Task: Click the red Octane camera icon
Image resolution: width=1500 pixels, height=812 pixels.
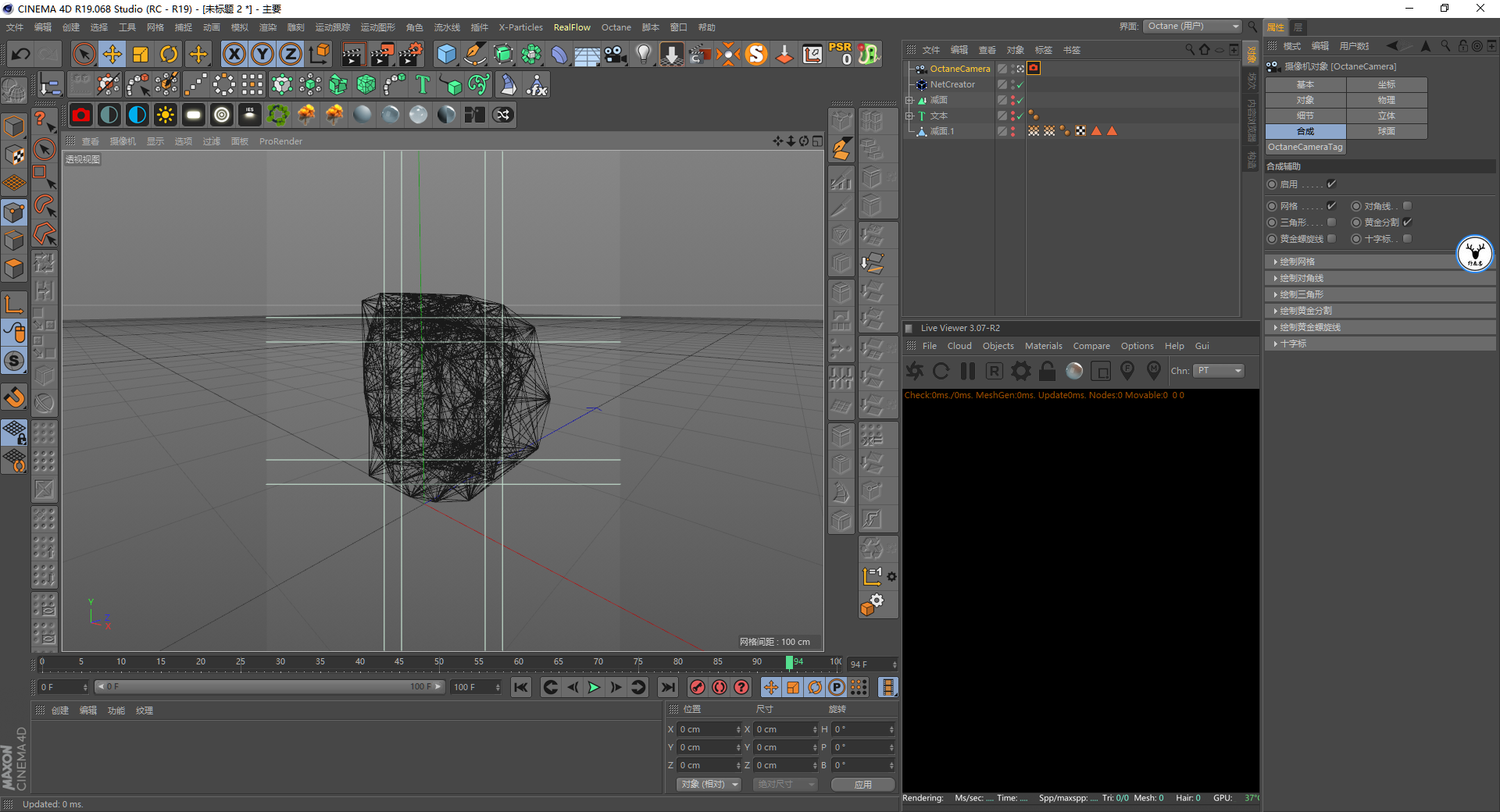Action: (x=81, y=116)
